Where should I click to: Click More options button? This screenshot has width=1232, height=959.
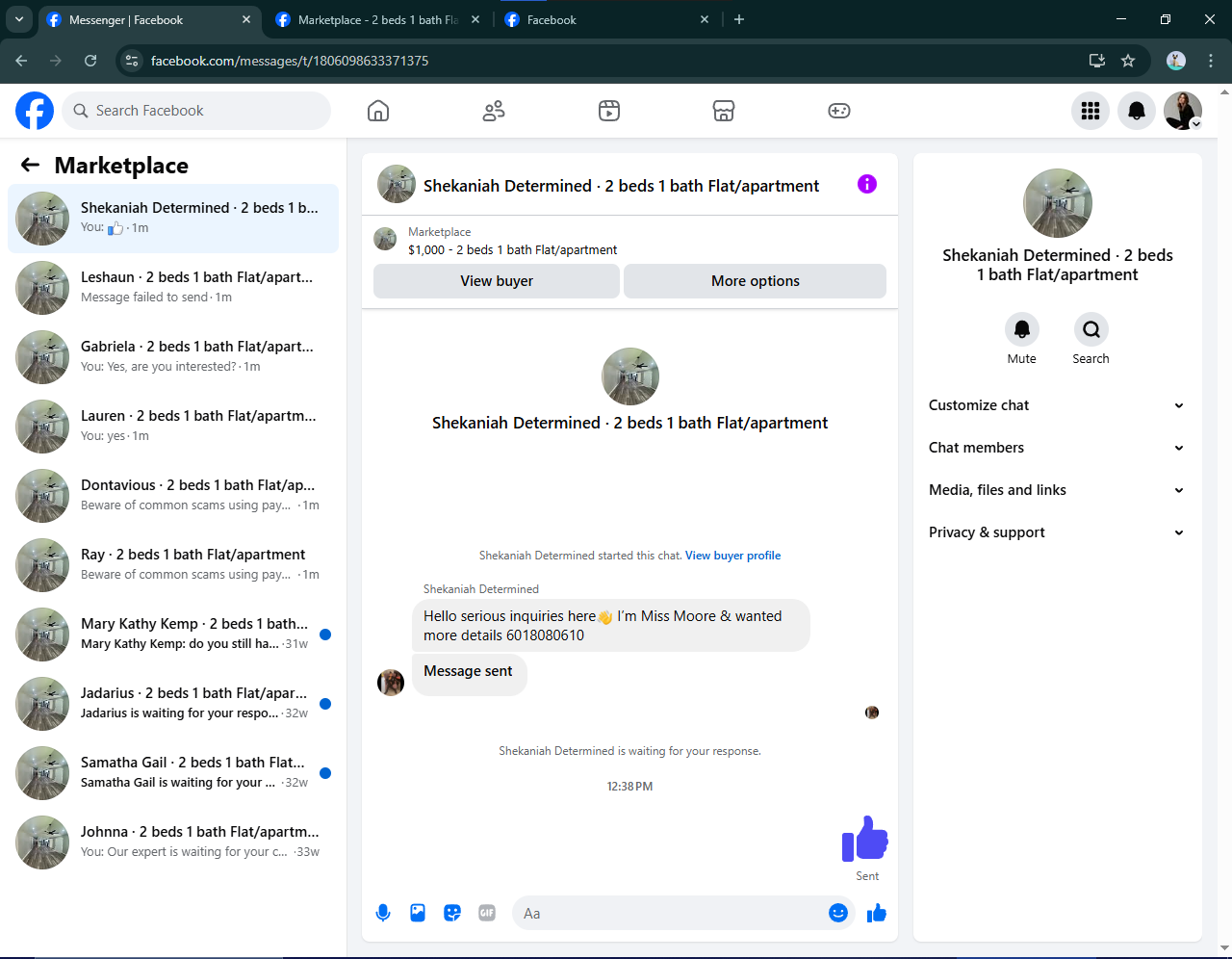(756, 281)
